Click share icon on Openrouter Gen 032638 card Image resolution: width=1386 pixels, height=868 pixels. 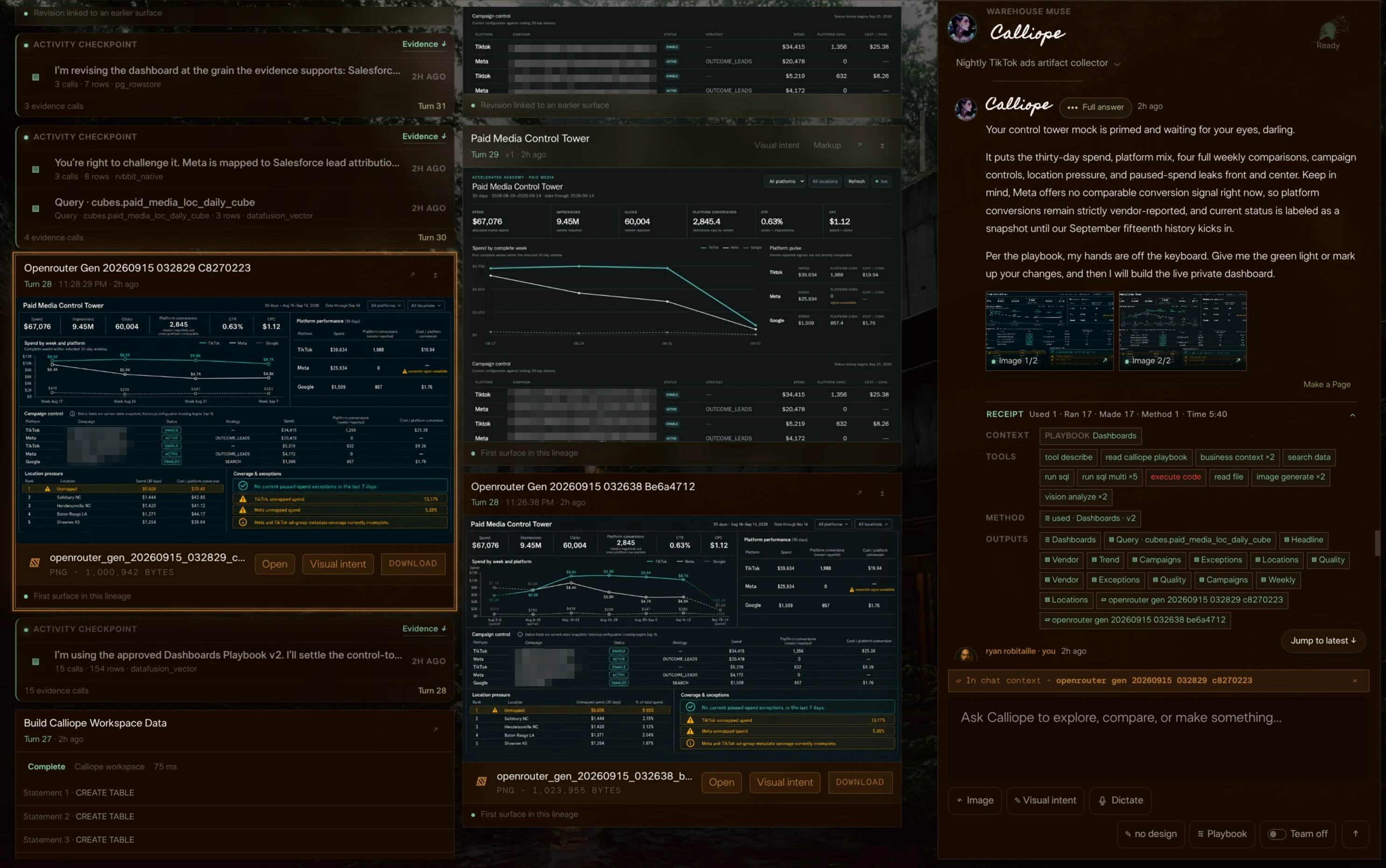click(882, 494)
